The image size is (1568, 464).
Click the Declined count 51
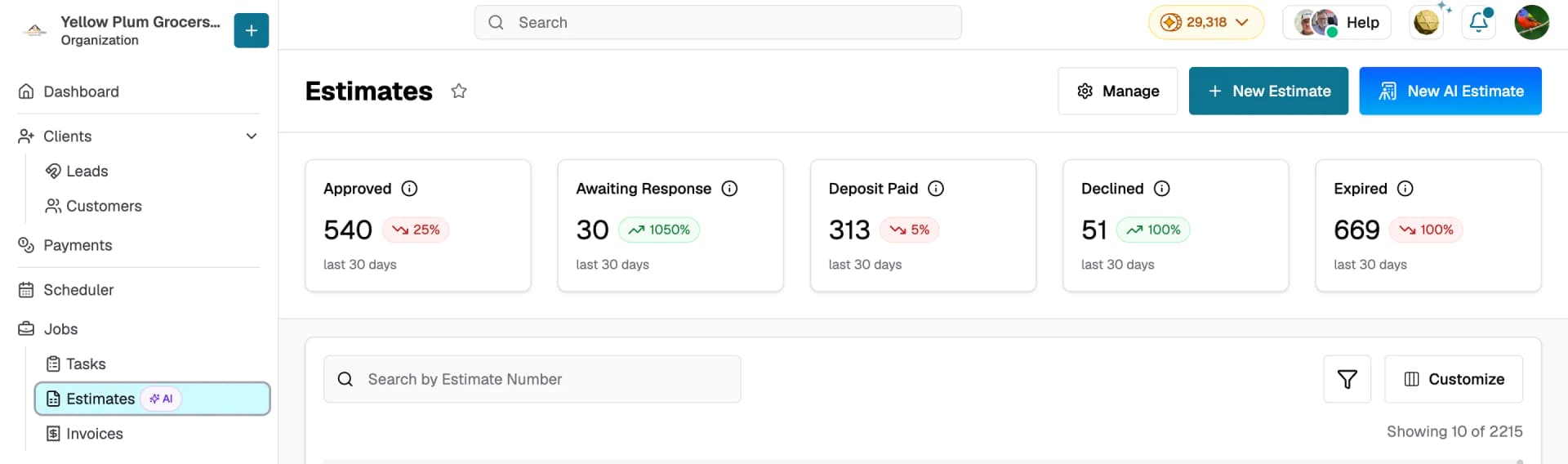coord(1094,230)
